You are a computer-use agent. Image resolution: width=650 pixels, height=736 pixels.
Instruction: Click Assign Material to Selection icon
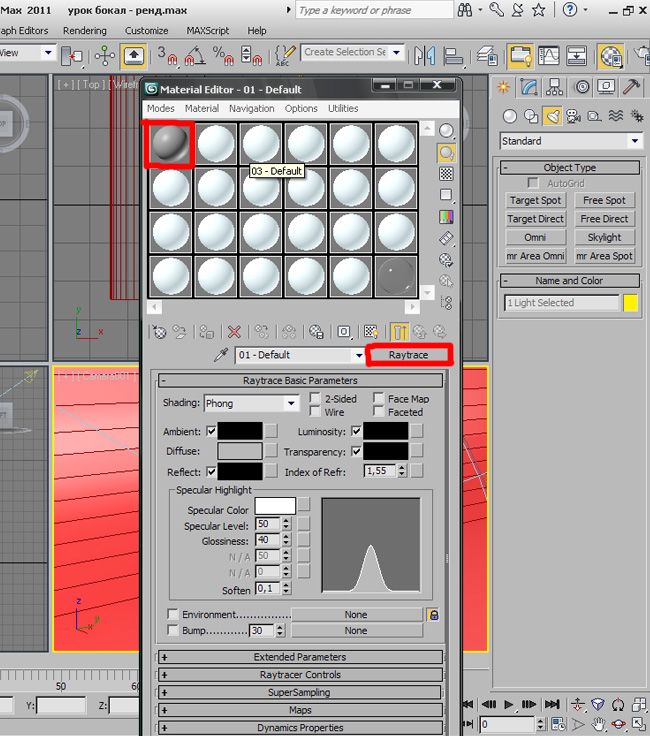click(206, 332)
